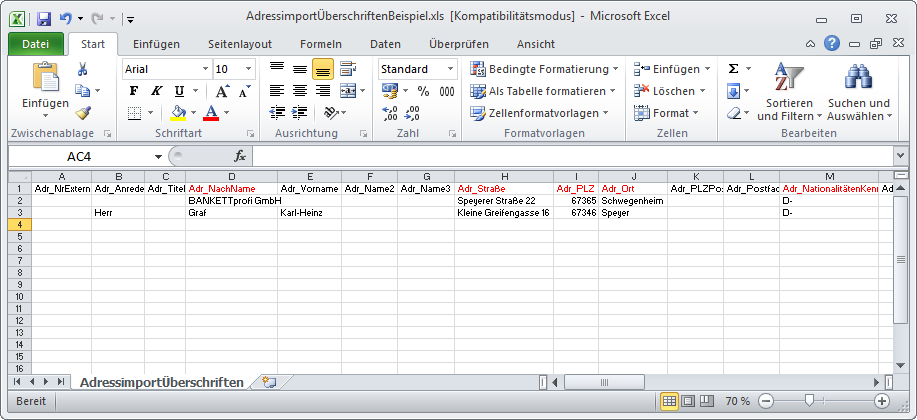Click the red font color icon
Image resolution: width=917 pixels, height=420 pixels.
(x=211, y=112)
